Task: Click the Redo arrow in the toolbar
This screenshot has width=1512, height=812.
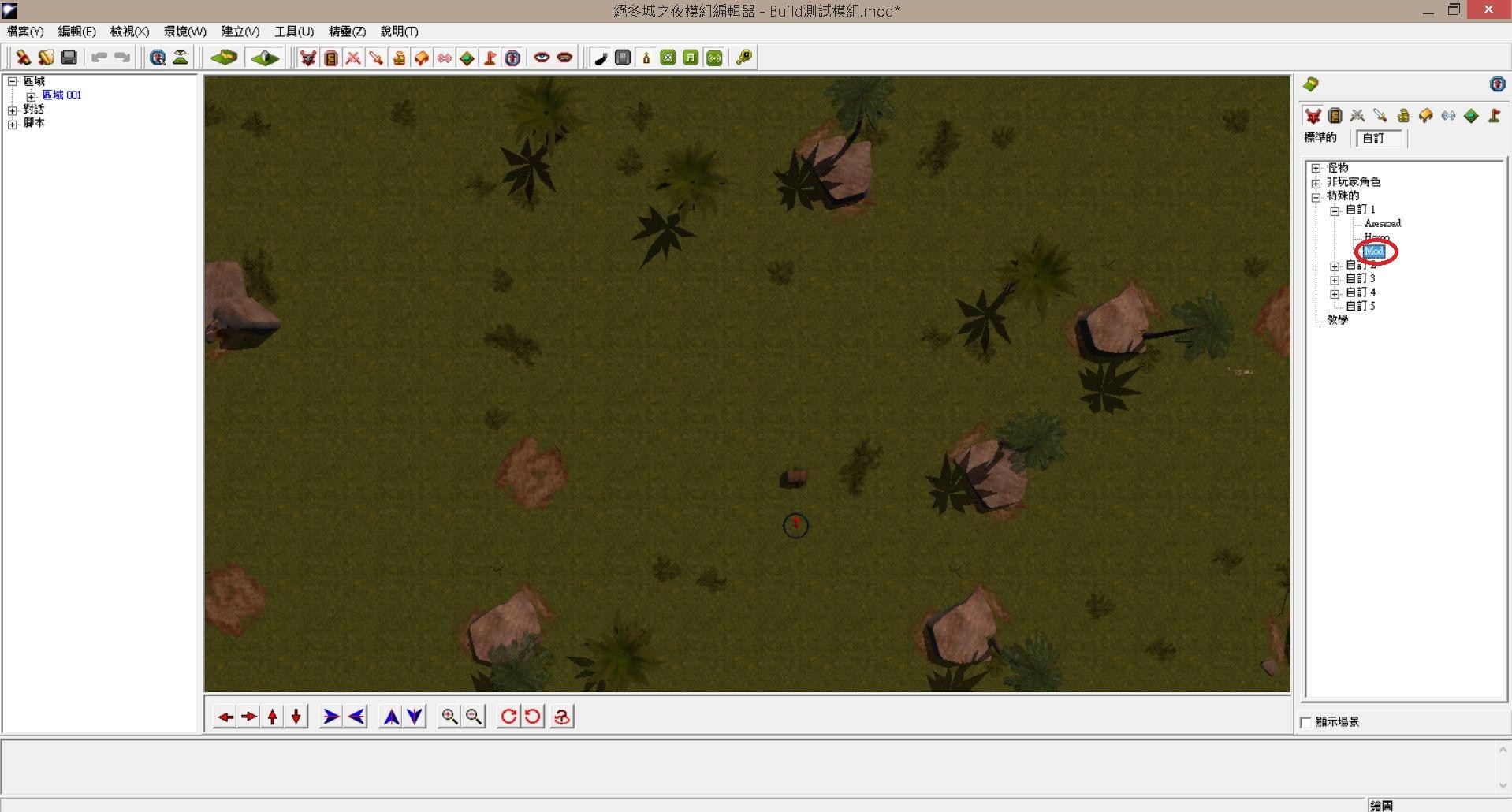Action: (122, 58)
